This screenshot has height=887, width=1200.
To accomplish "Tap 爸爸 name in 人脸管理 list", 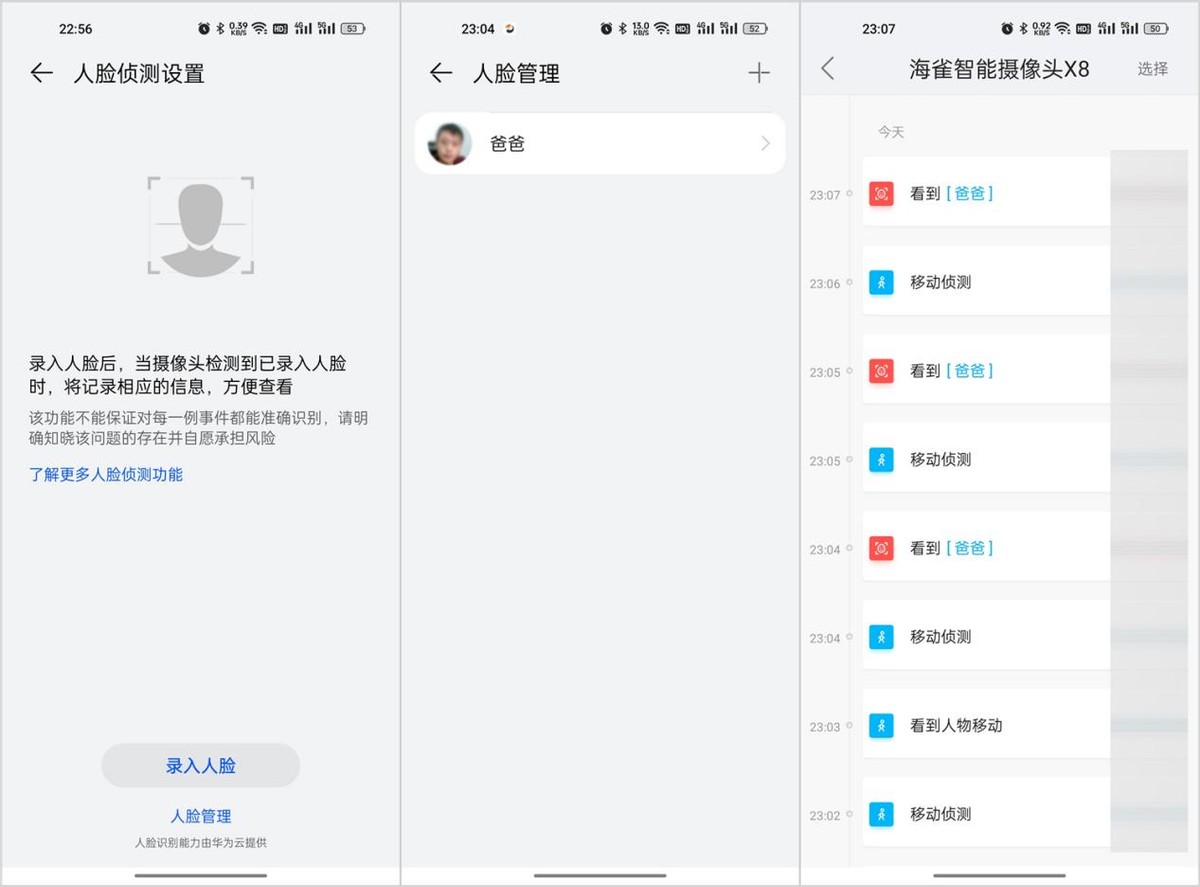I will pyautogui.click(x=507, y=144).
